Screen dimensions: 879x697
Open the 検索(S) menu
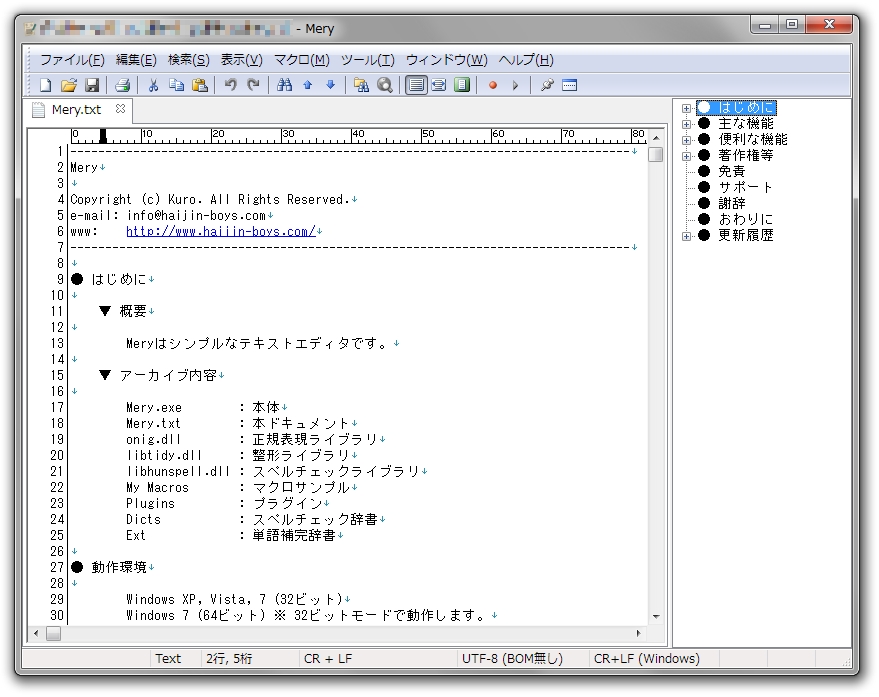point(188,60)
